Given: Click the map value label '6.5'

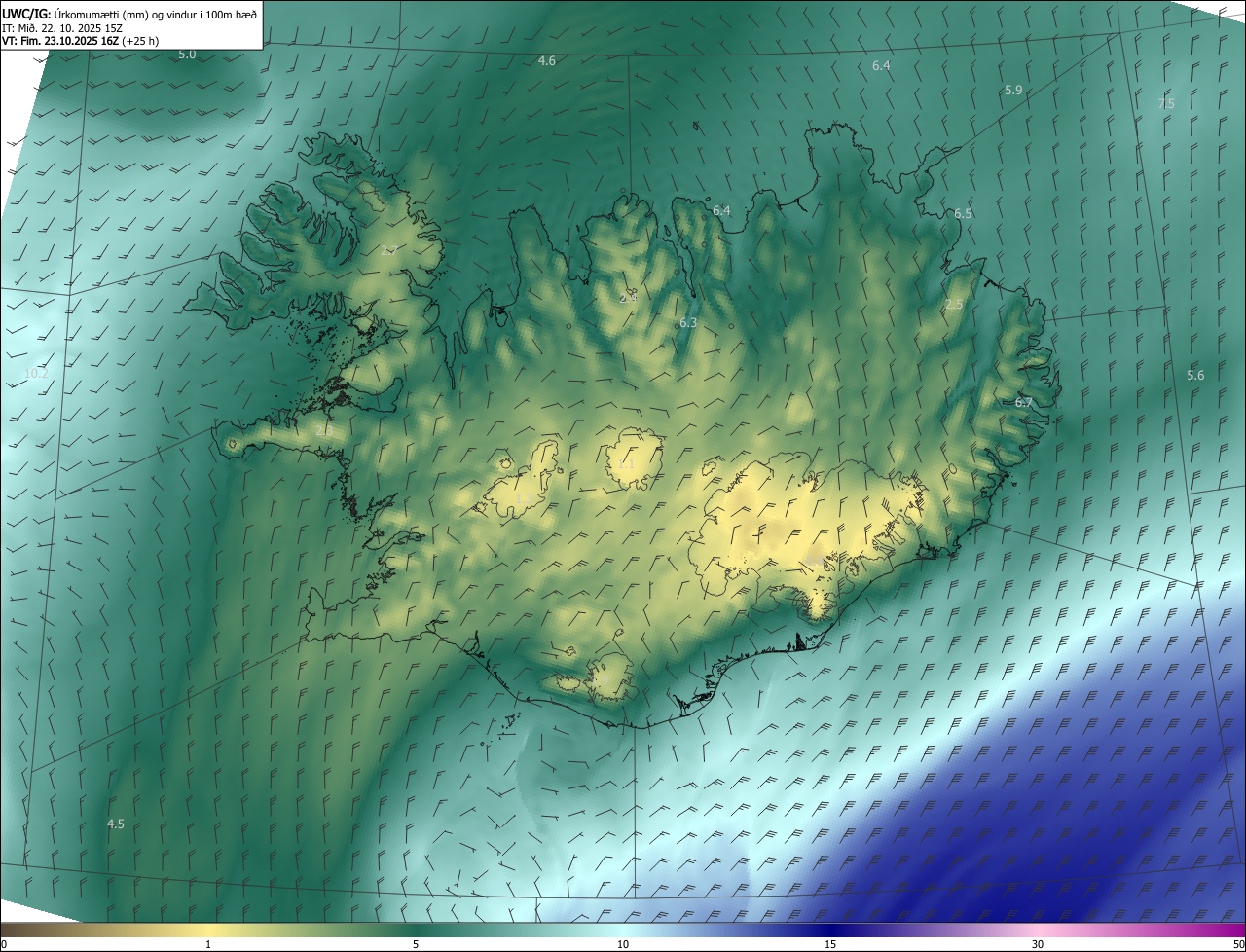Looking at the screenshot, I should pos(963,213).
